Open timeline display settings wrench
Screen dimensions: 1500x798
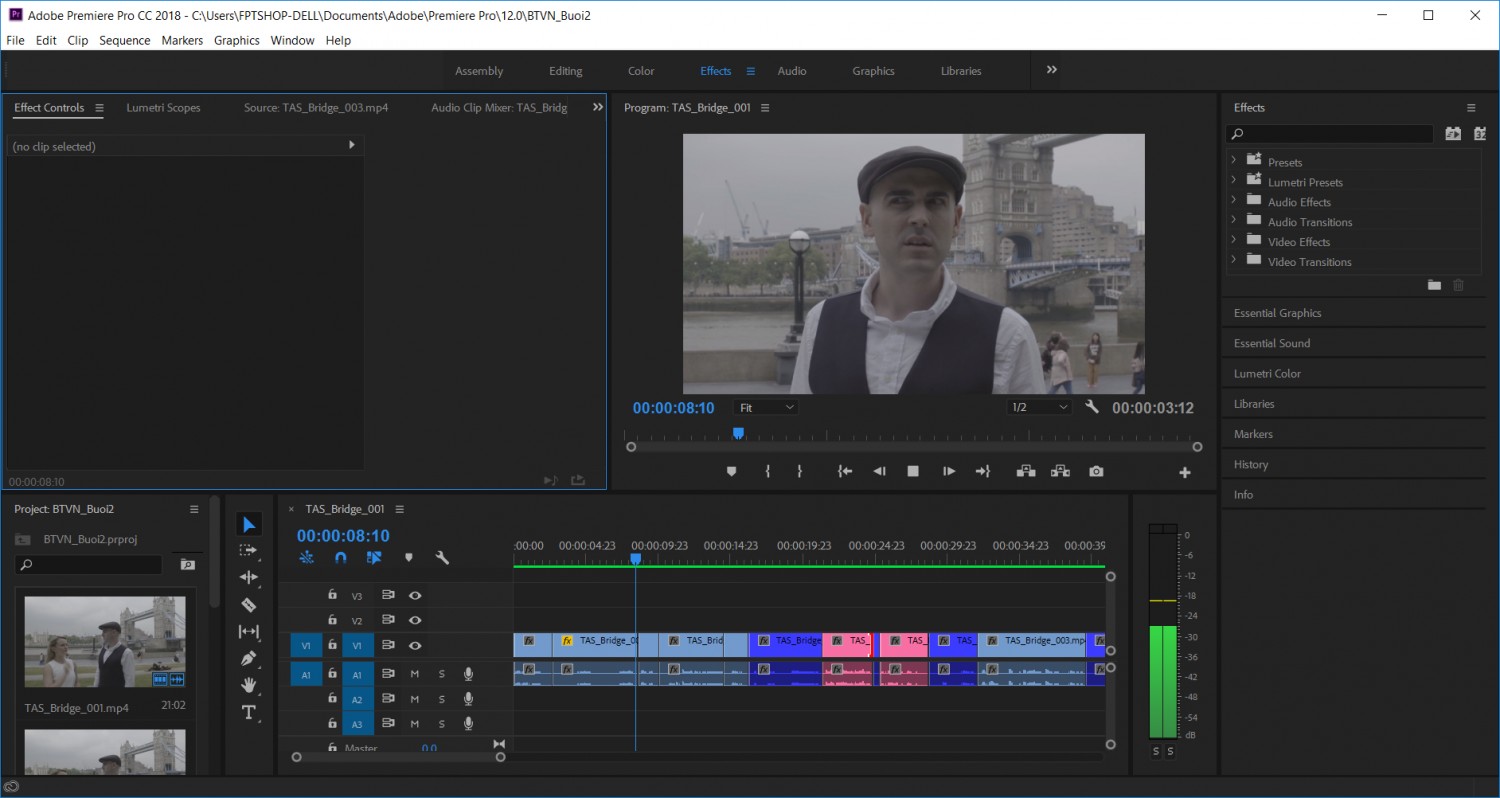[x=442, y=558]
